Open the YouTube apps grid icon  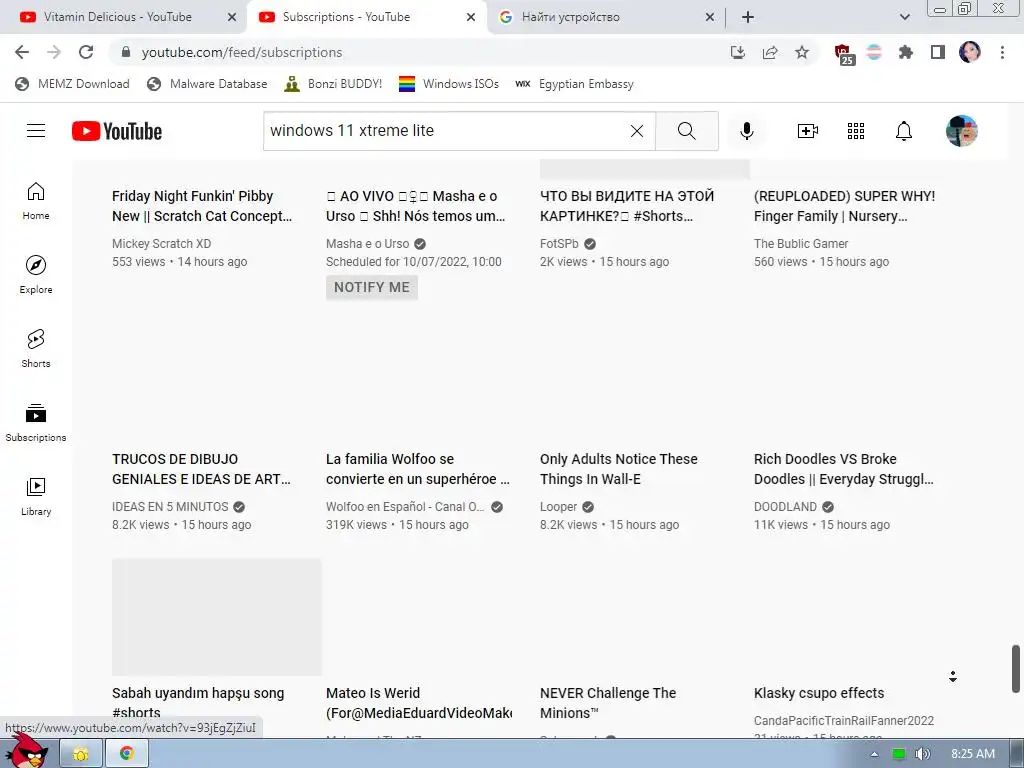tap(856, 131)
